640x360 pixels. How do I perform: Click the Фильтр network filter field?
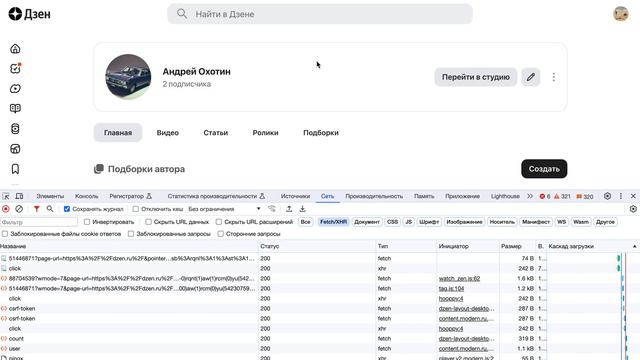(39, 222)
